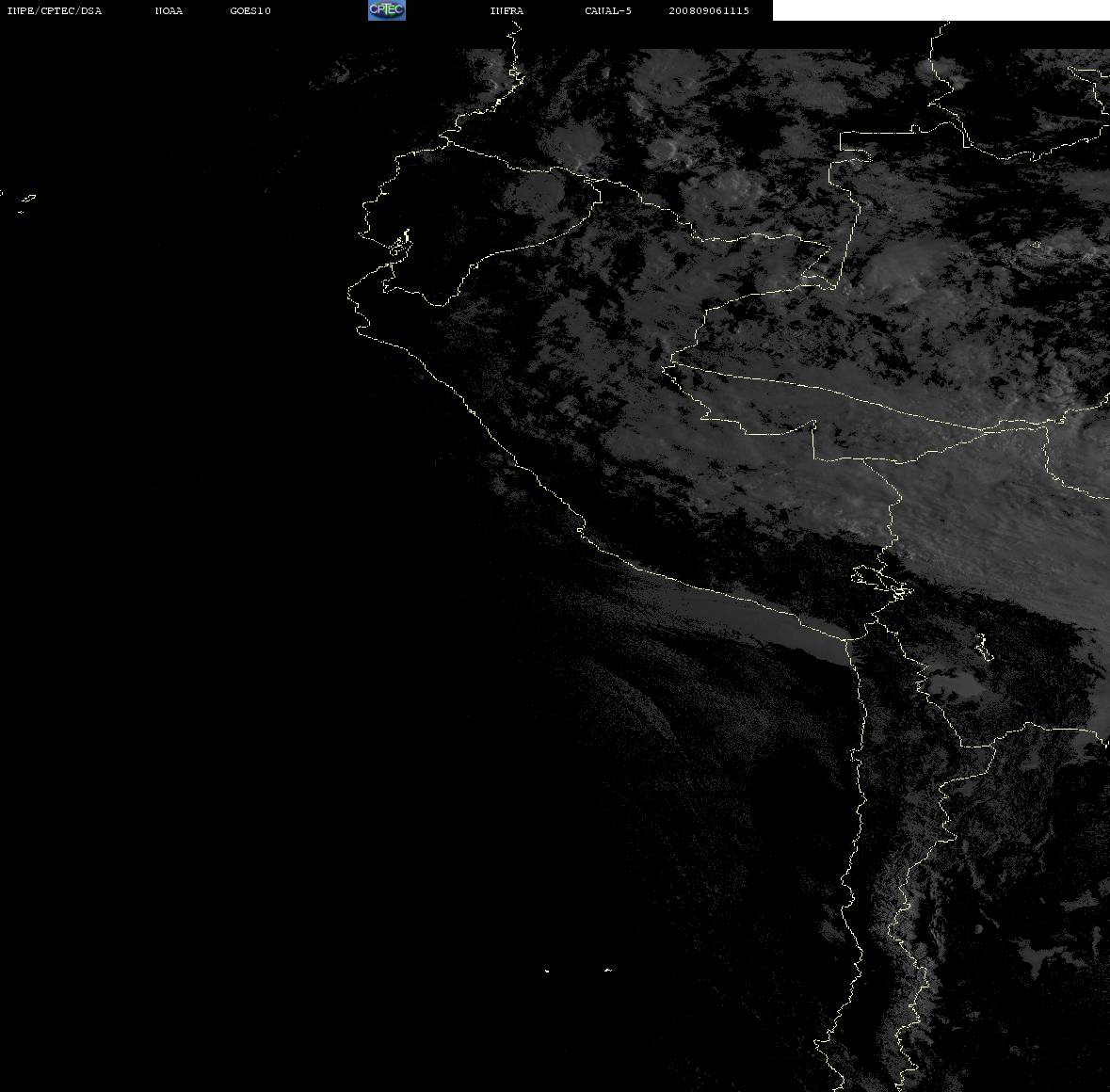Select the CANAL-5 channel label

click(x=607, y=10)
